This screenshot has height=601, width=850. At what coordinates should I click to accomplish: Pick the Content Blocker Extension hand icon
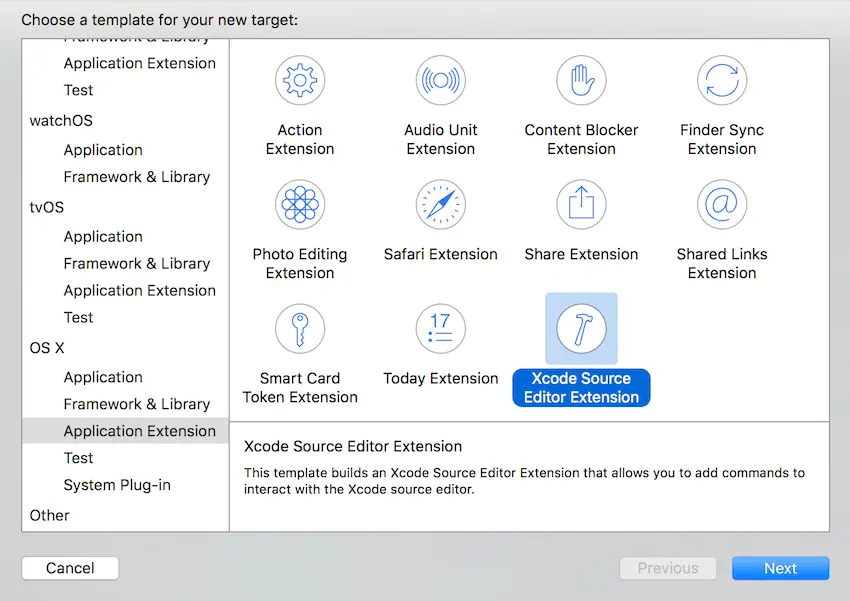[x=581, y=80]
